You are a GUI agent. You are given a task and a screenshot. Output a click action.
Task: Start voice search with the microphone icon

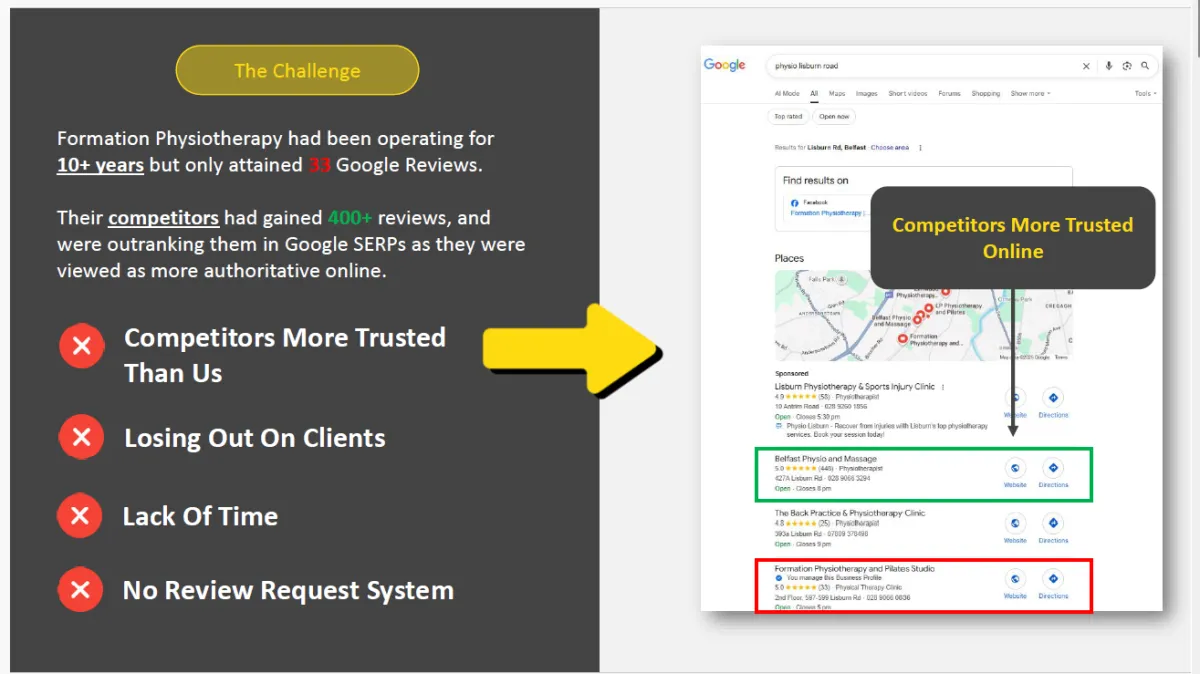[1108, 66]
